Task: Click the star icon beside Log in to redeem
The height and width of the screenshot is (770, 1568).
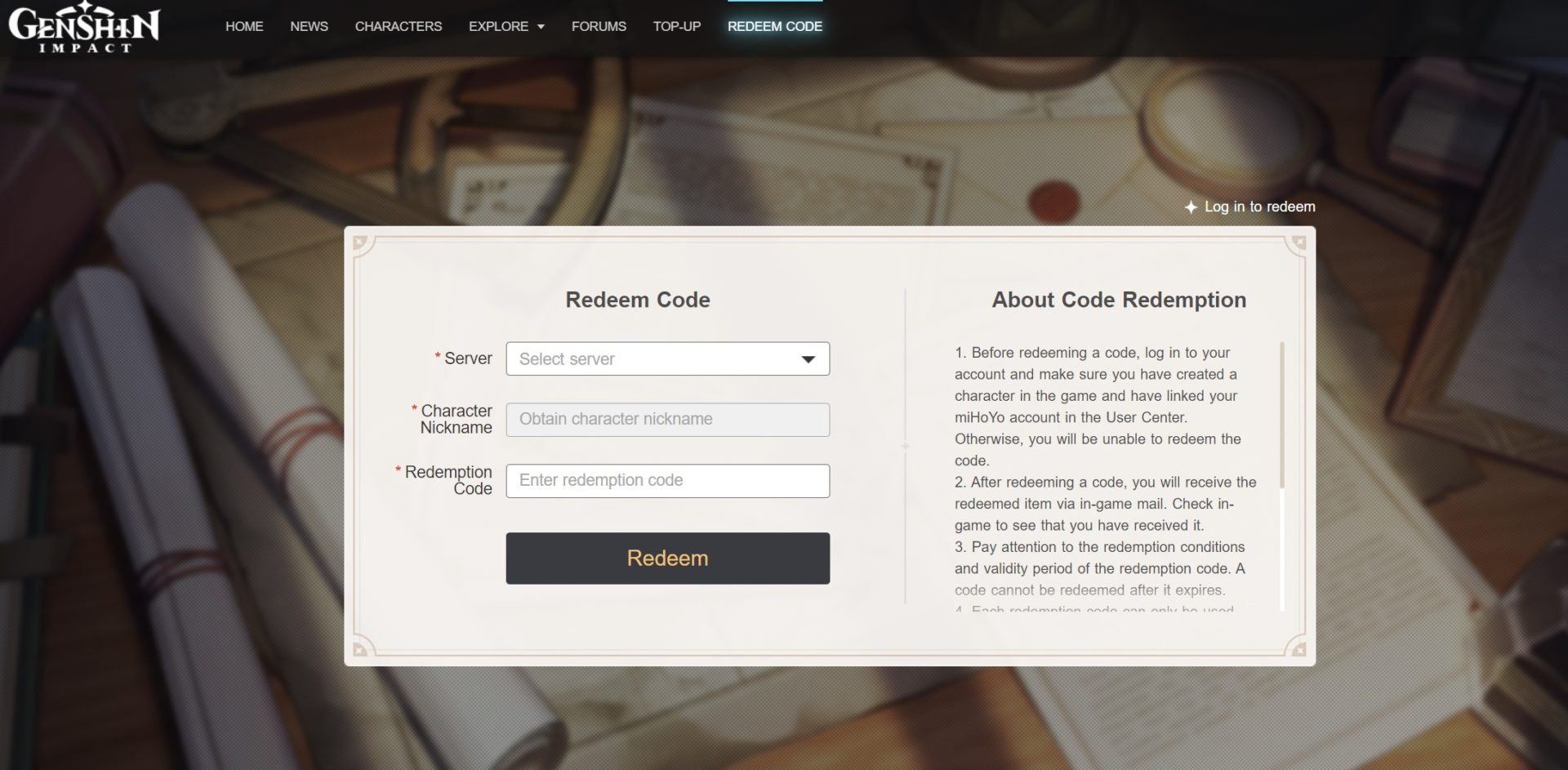Action: click(x=1191, y=207)
